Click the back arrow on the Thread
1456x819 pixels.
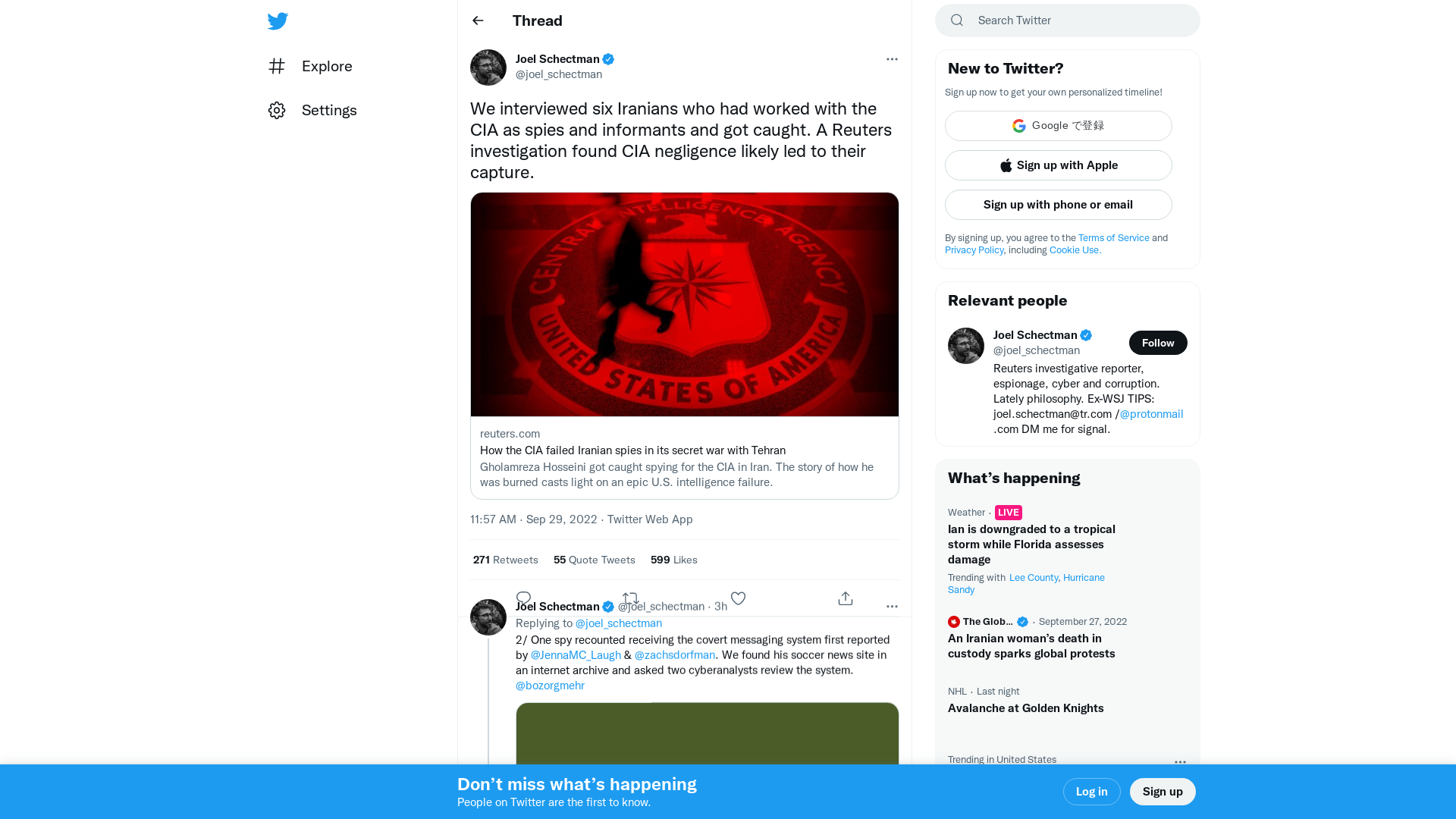[x=477, y=20]
